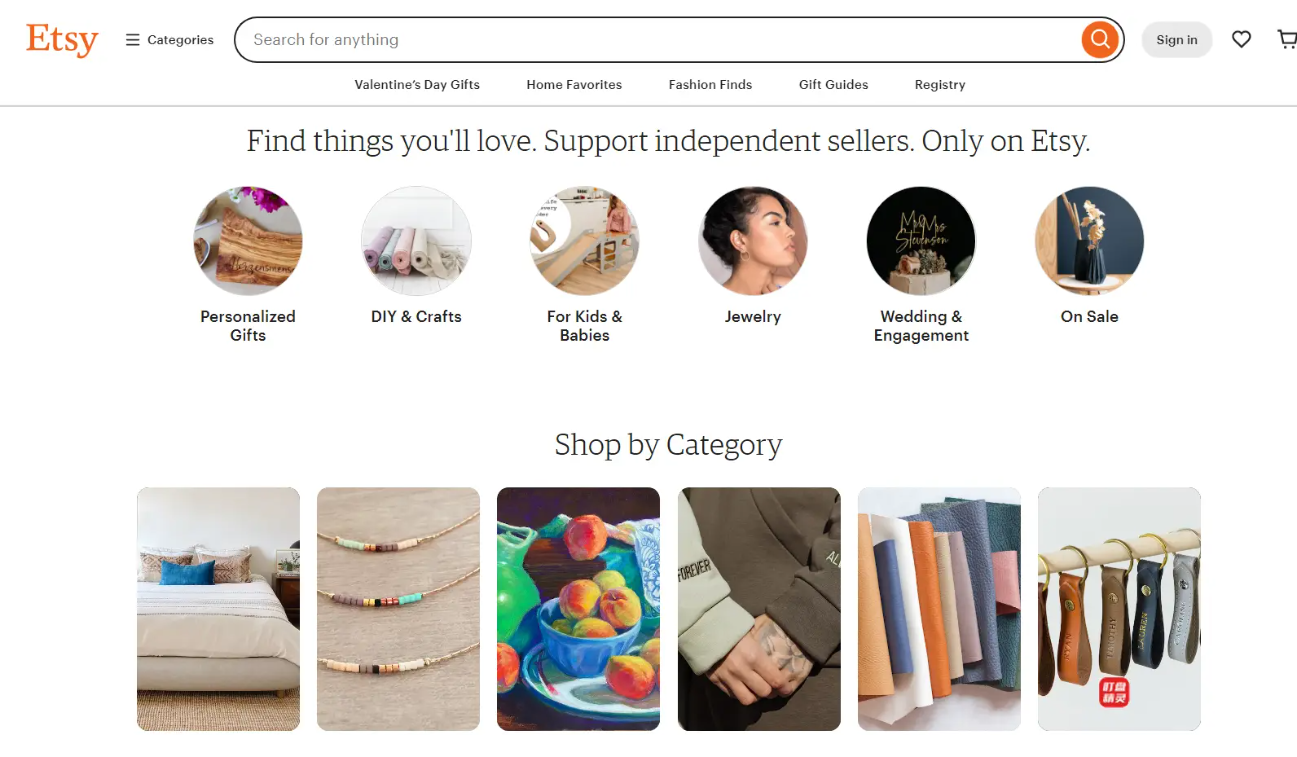
Task: Click the Sign in button
Action: pos(1176,40)
